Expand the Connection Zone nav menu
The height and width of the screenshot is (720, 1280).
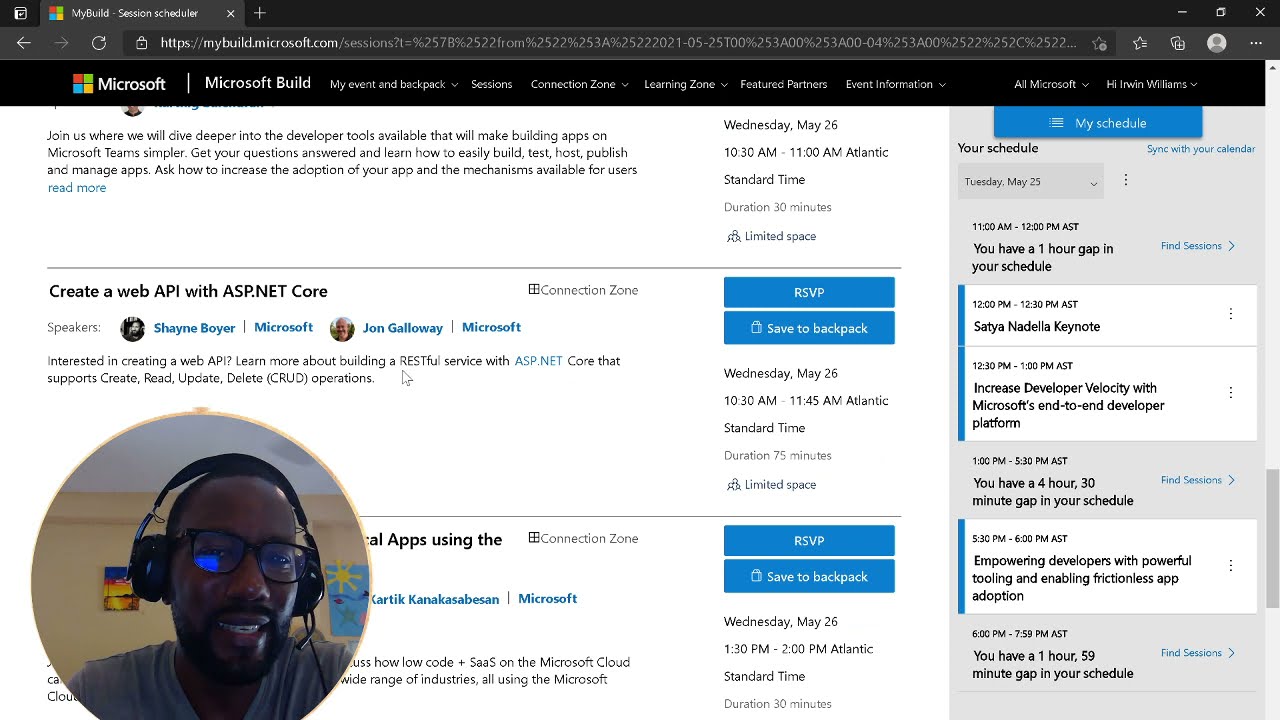[579, 84]
